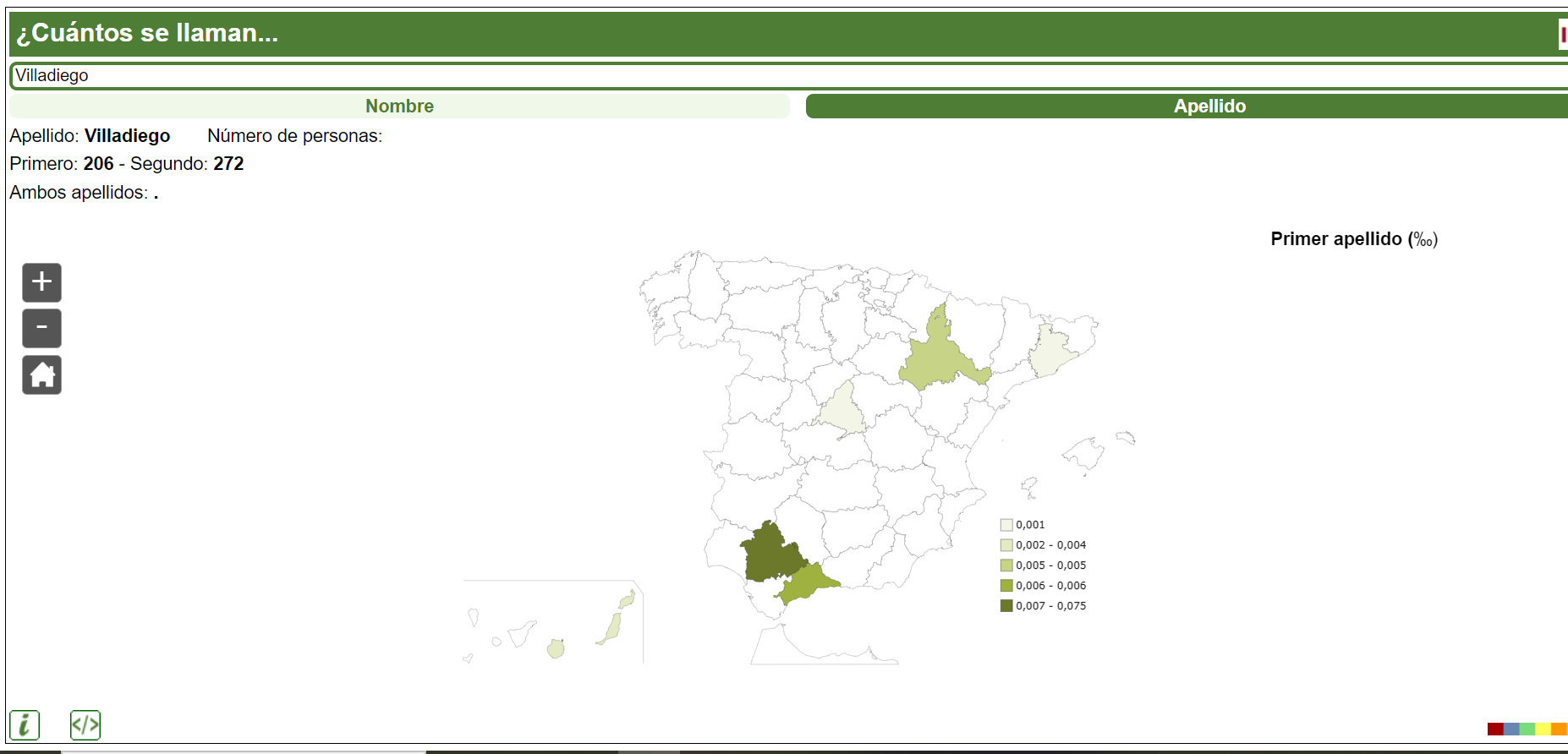Open the information icon
Screen dimensions: 1568x754
tap(25, 725)
